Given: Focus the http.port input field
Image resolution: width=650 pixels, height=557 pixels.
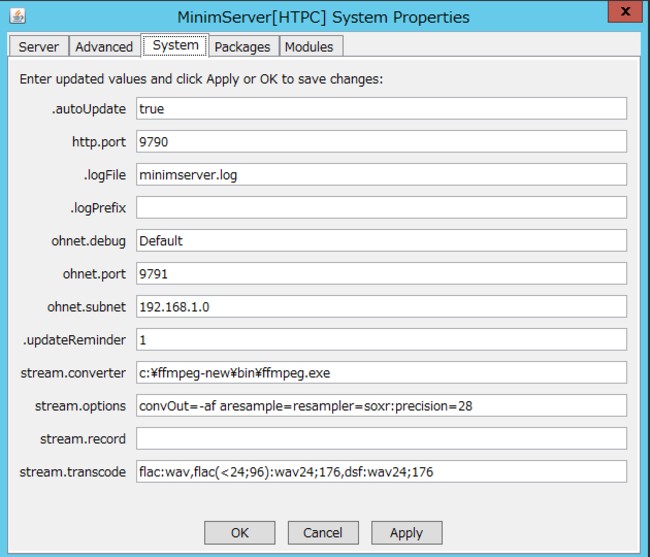Looking at the screenshot, I should coord(381,142).
